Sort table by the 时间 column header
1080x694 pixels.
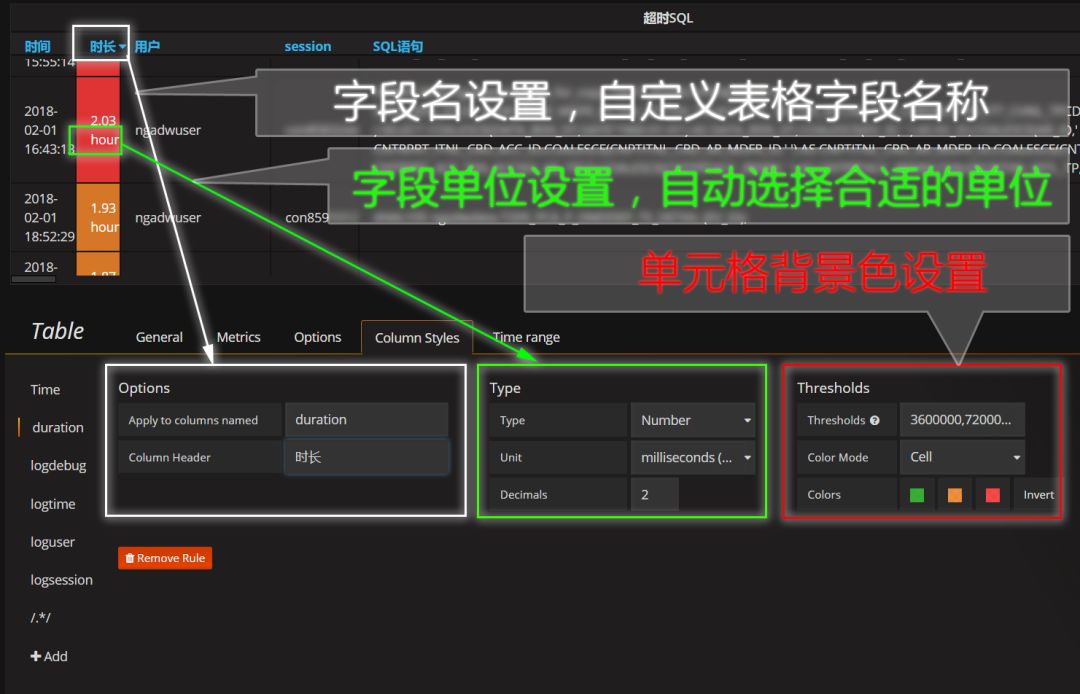38,47
